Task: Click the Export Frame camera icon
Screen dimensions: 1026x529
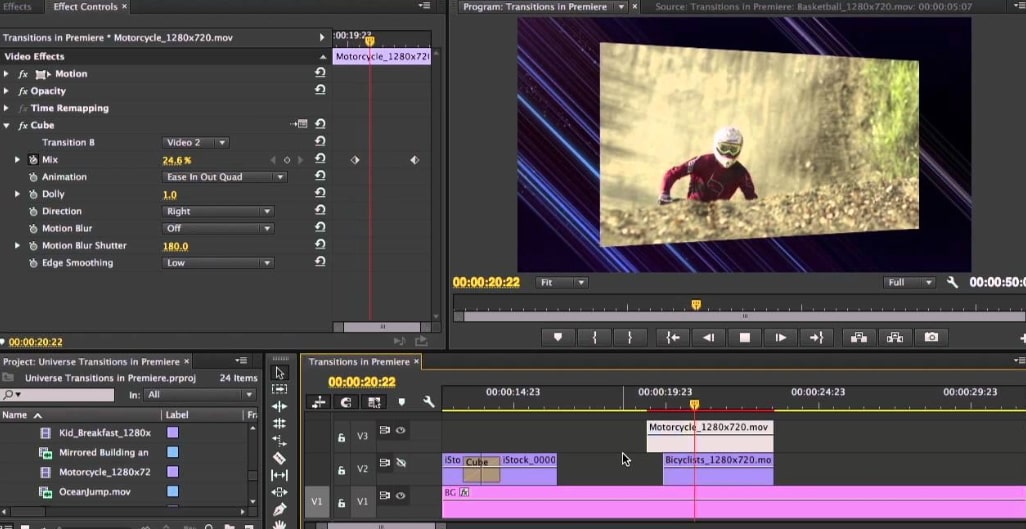Action: click(931, 337)
